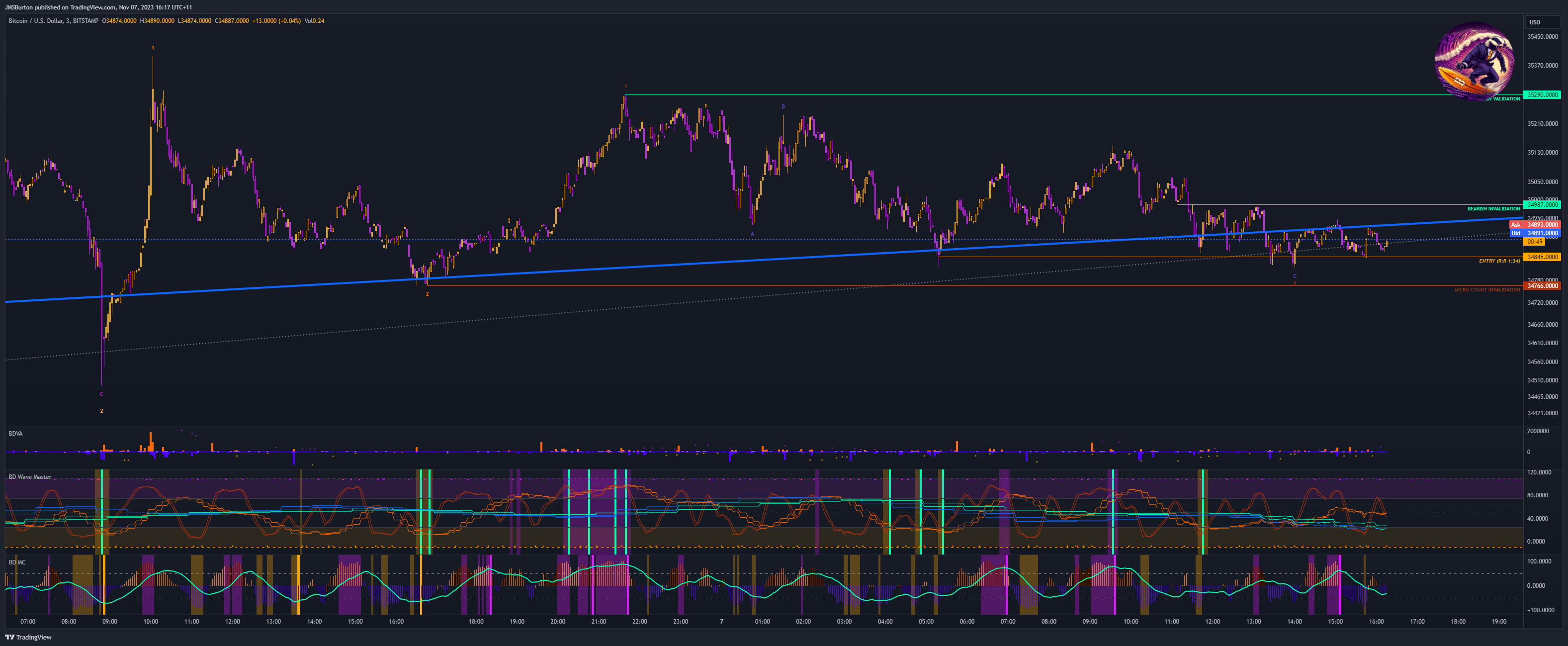Screen dimensions: 1568x646
Task: Click the purple A wave label
Action: [x=752, y=234]
